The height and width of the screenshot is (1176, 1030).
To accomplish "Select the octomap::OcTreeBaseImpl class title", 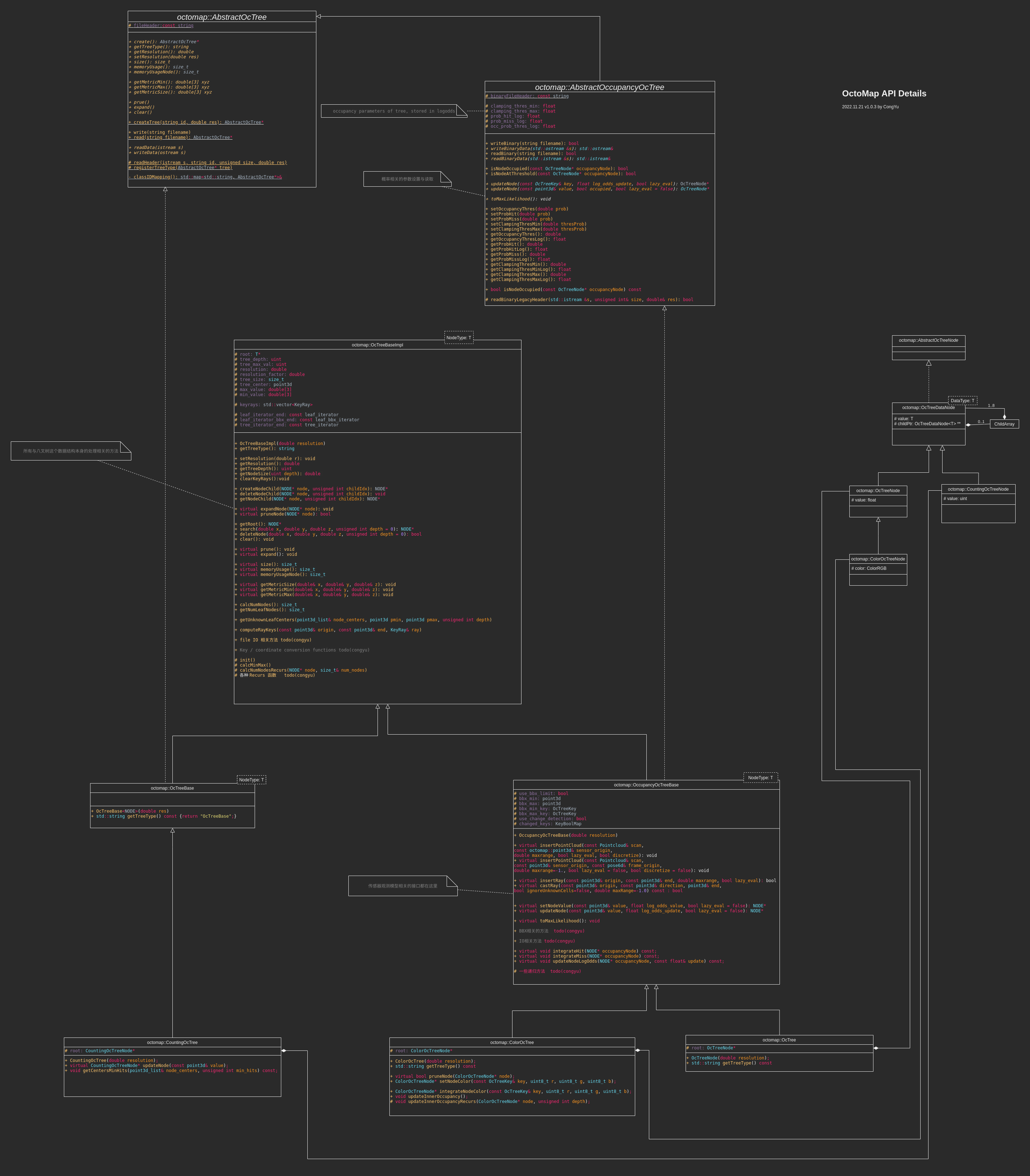I will tap(377, 345).
